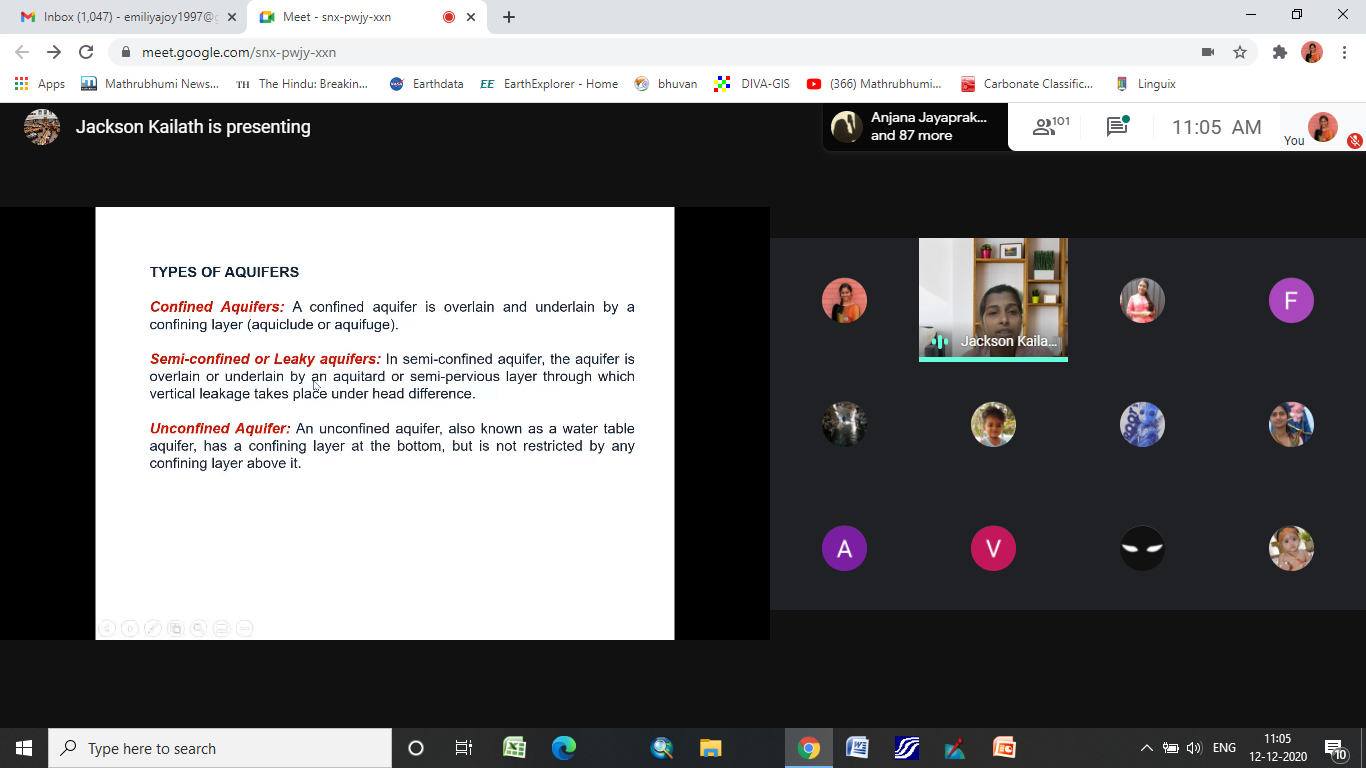Open Excel from the Windows taskbar
This screenshot has width=1366, height=768.
(x=514, y=748)
